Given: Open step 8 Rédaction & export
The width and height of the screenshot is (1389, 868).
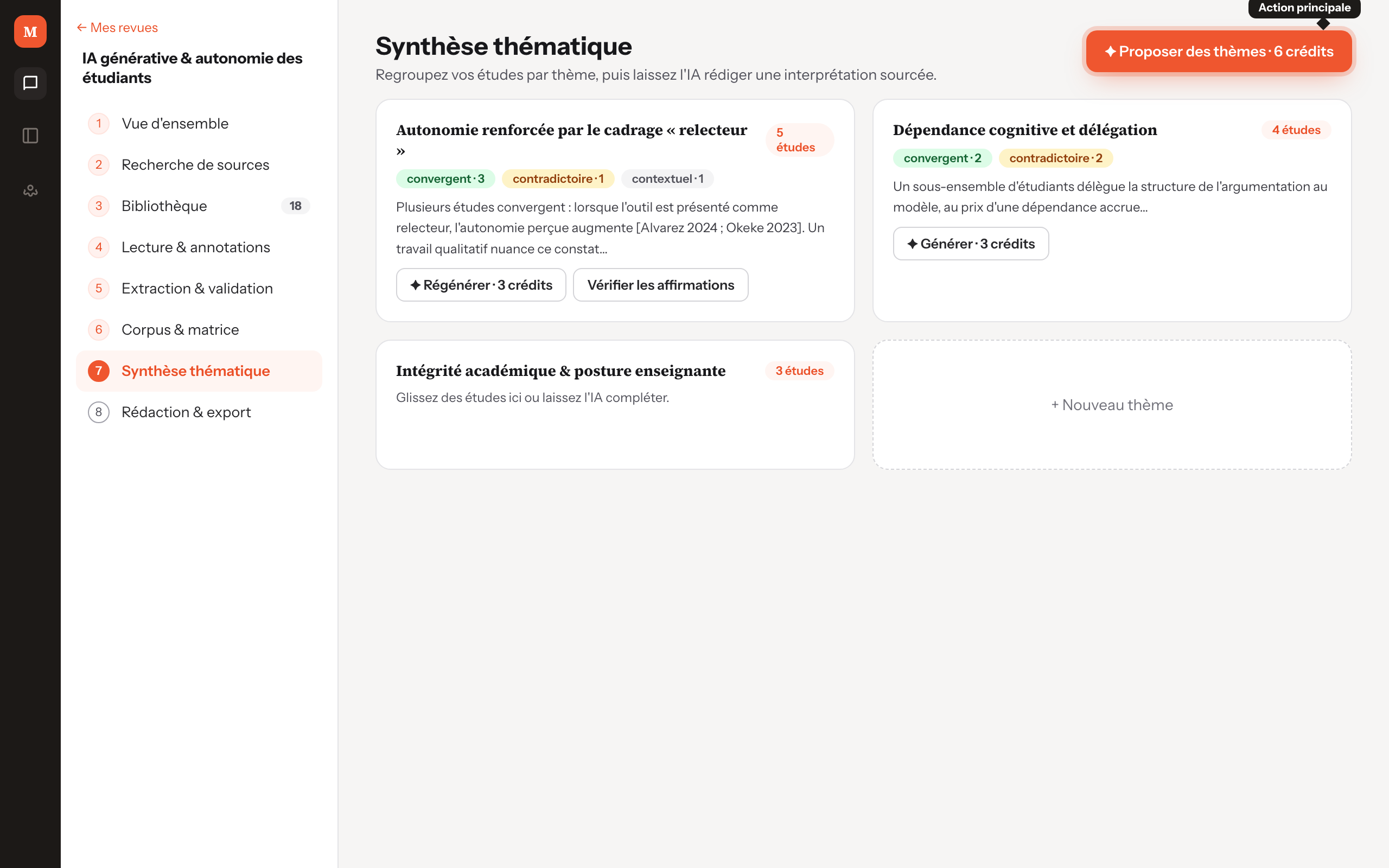Looking at the screenshot, I should (x=199, y=412).
